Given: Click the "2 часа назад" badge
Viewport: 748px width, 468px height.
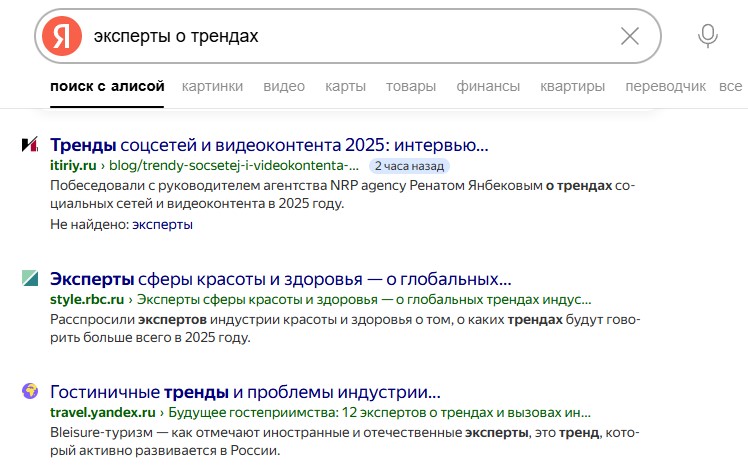Looking at the screenshot, I should coord(409,166).
